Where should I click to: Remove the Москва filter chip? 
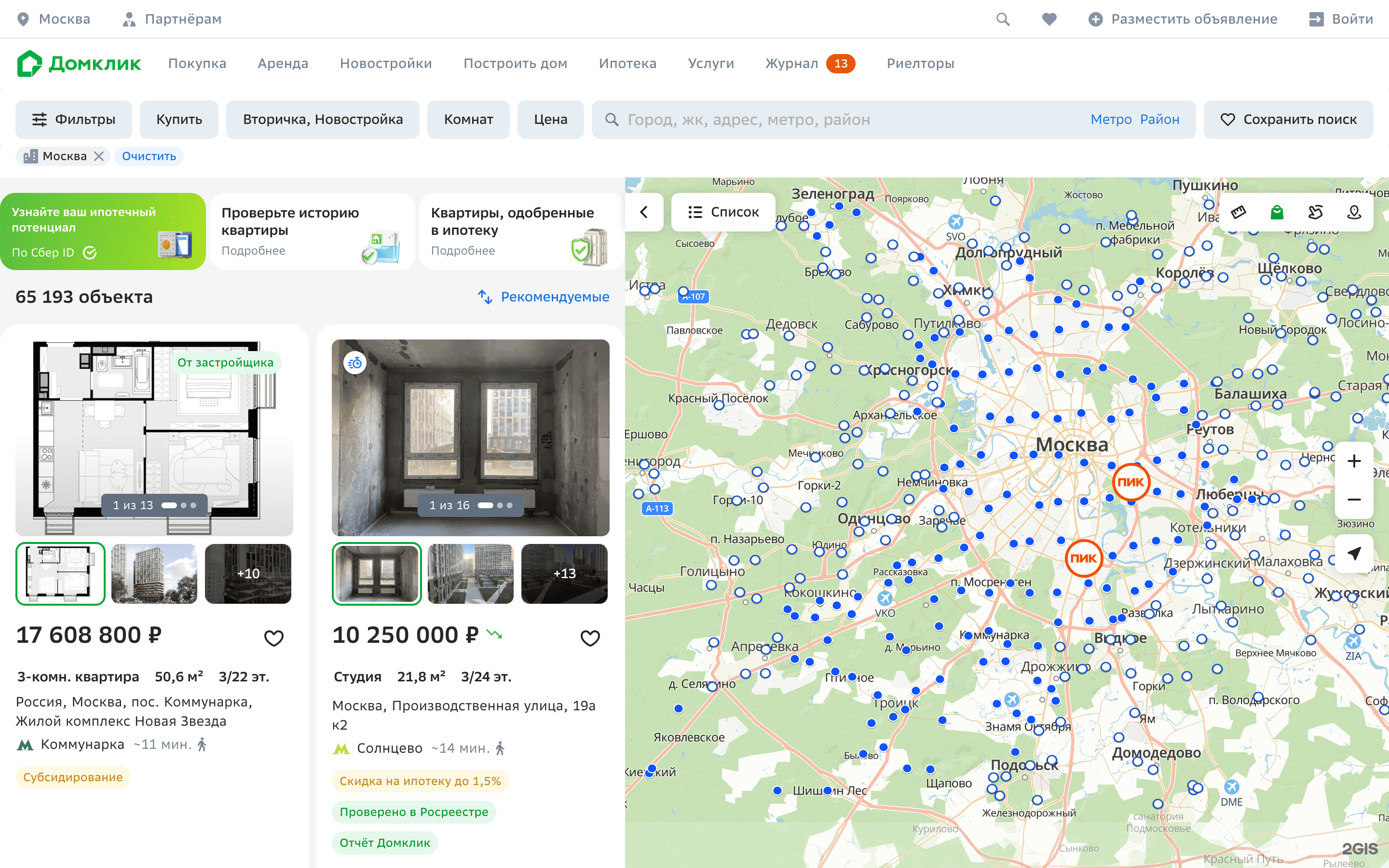click(99, 156)
